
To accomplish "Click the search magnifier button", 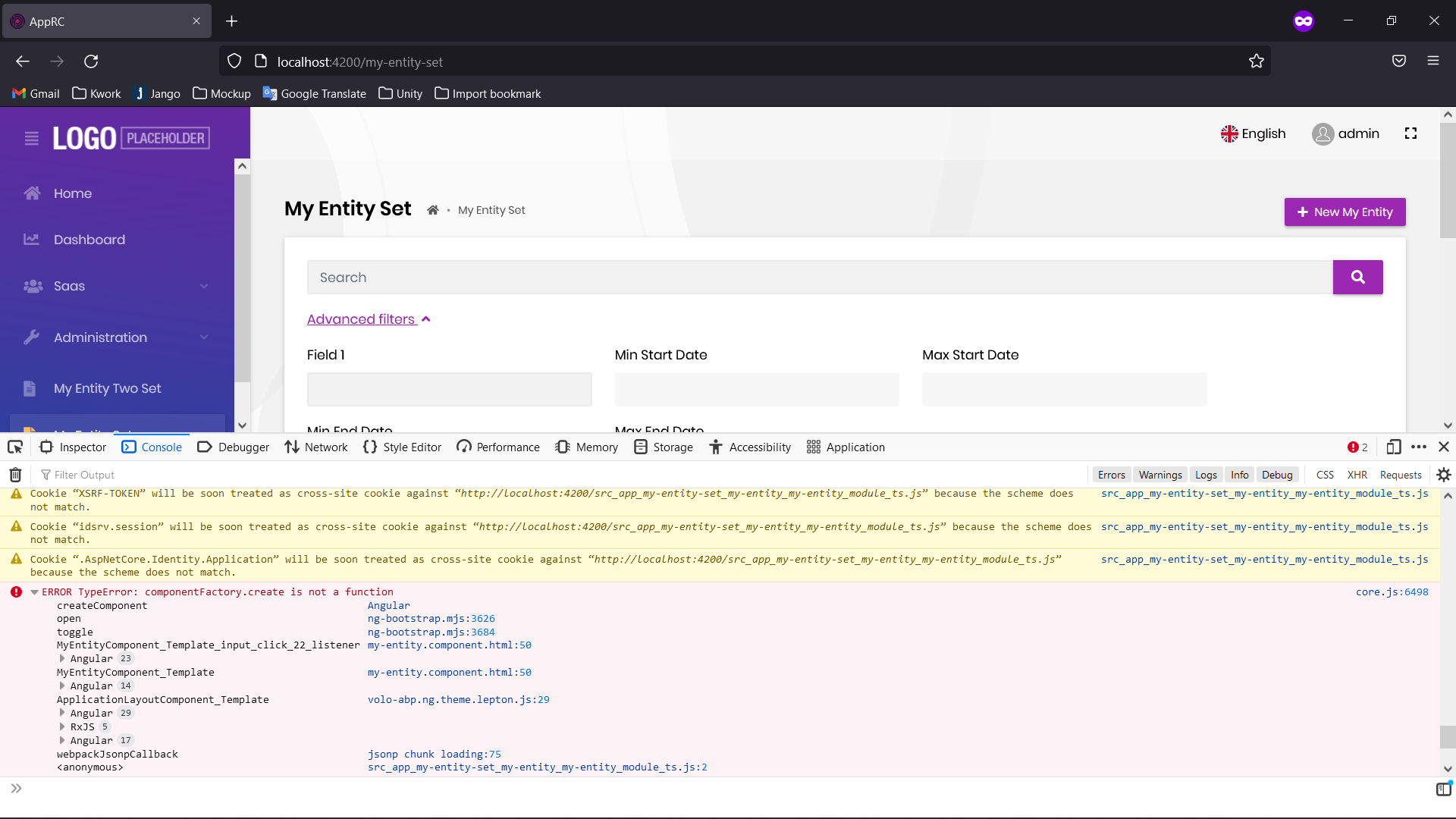I will (1357, 277).
